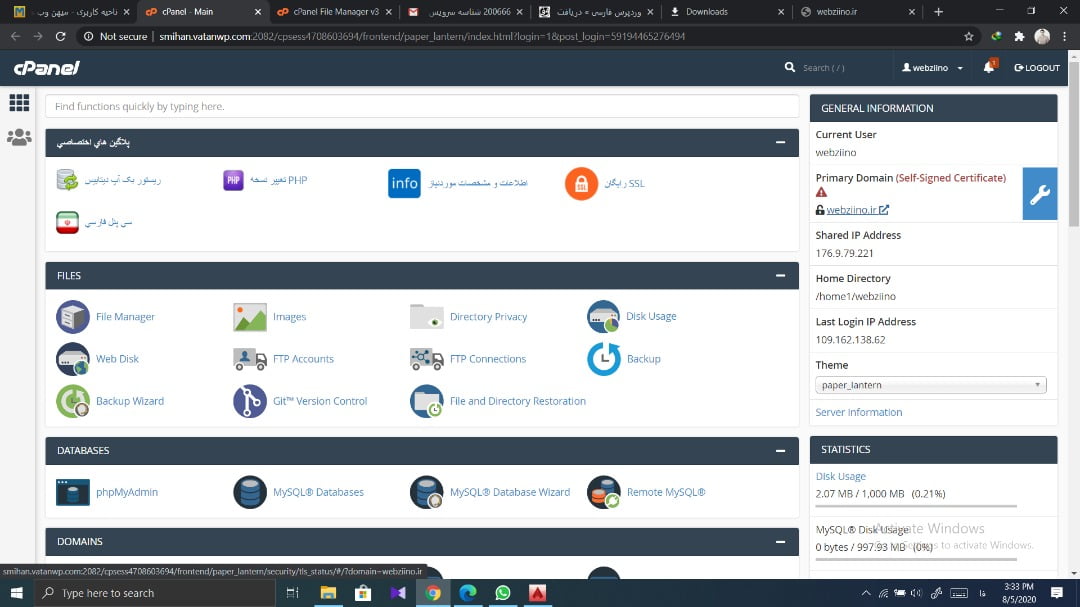Collapse the Persian custom plugins section
Screen dimensions: 1080x607
[780, 142]
